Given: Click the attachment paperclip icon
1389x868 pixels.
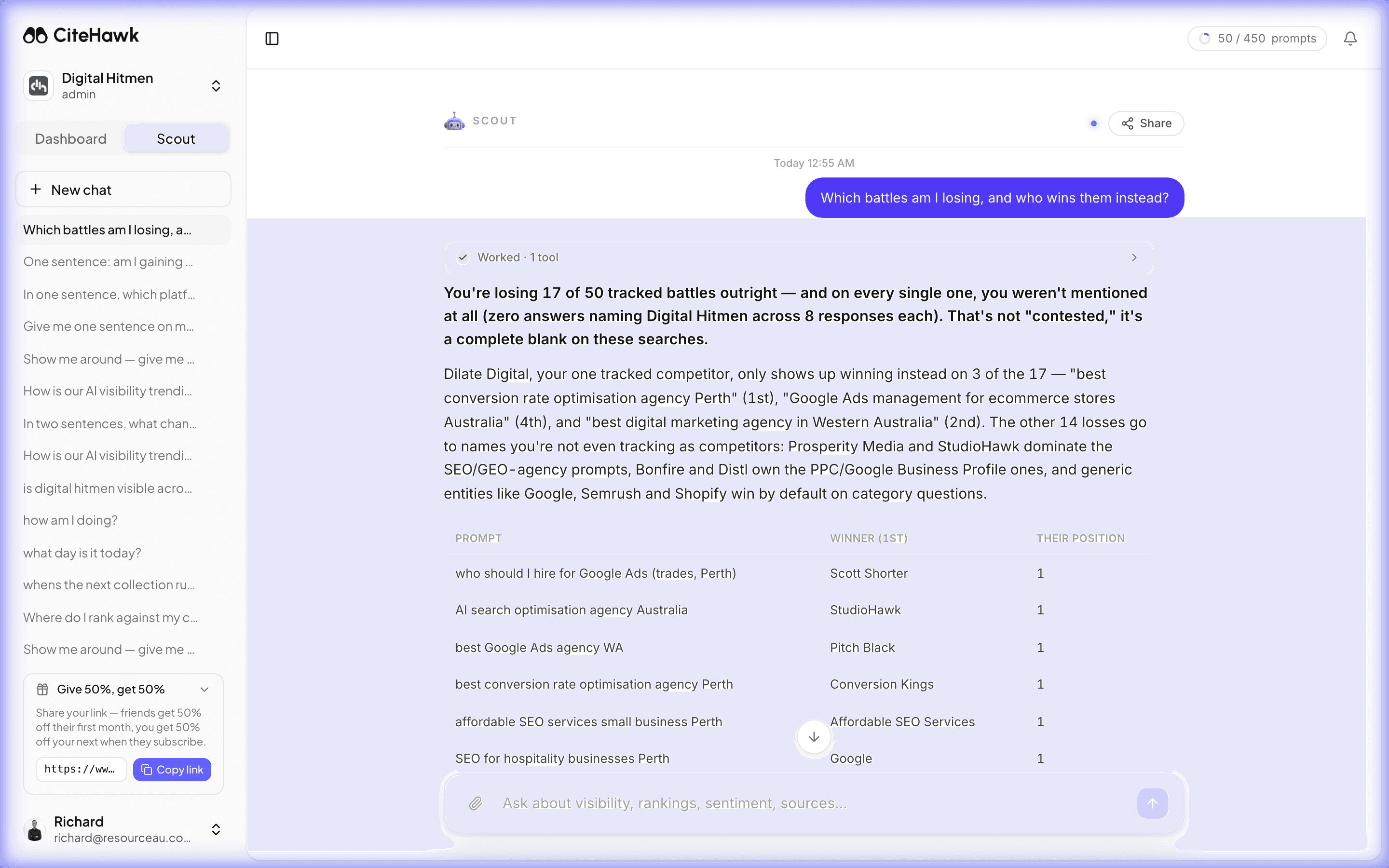Looking at the screenshot, I should click(475, 803).
